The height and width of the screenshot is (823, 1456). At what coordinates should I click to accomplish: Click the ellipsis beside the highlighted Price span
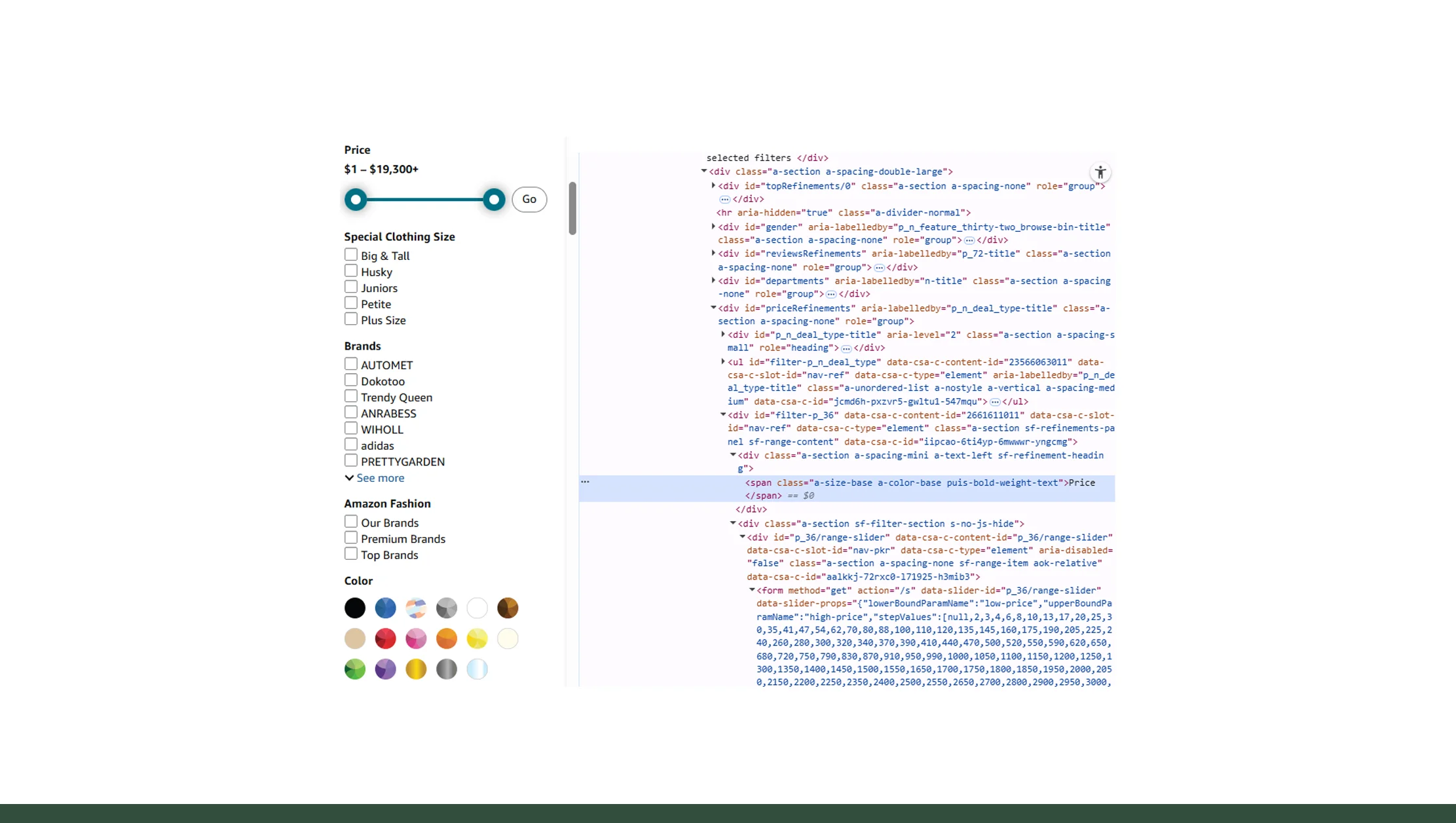585,481
